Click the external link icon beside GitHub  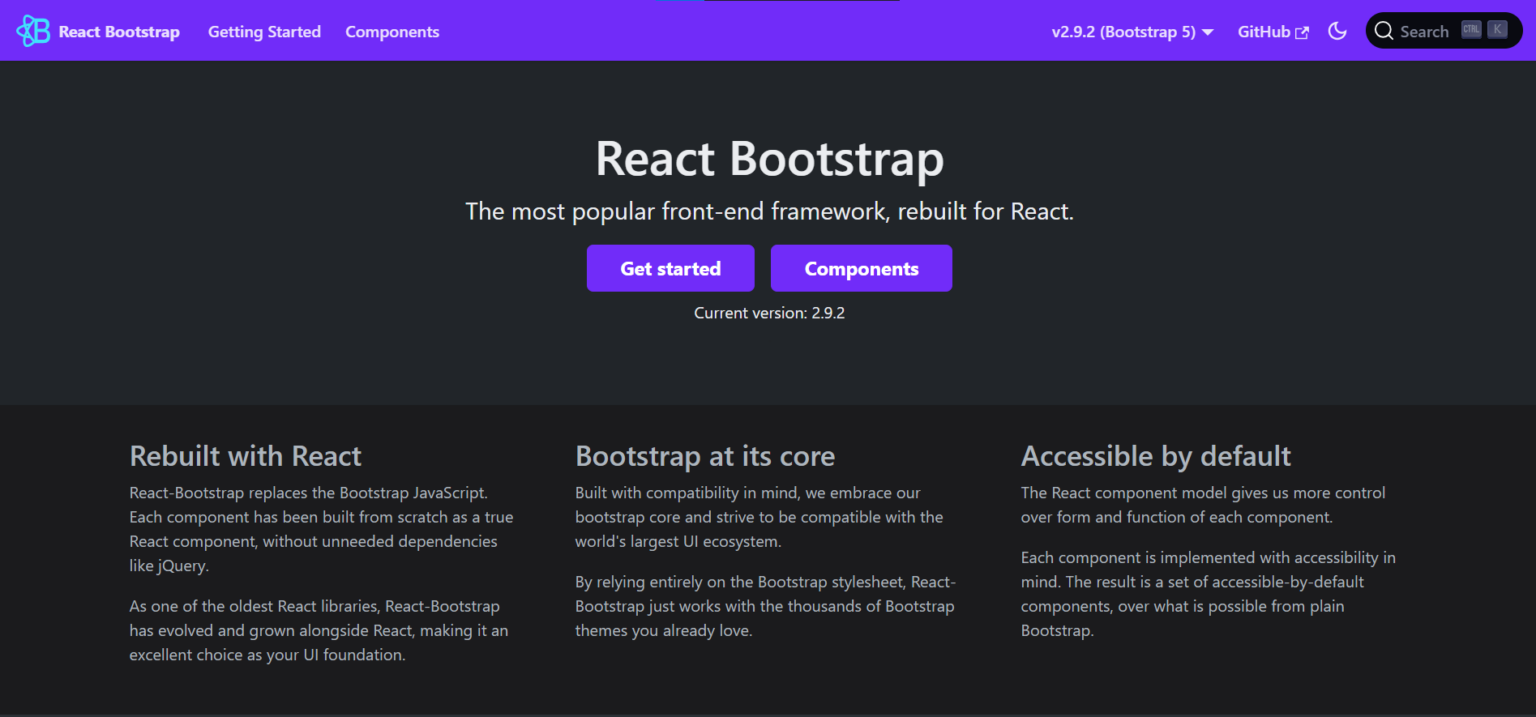(x=1302, y=32)
